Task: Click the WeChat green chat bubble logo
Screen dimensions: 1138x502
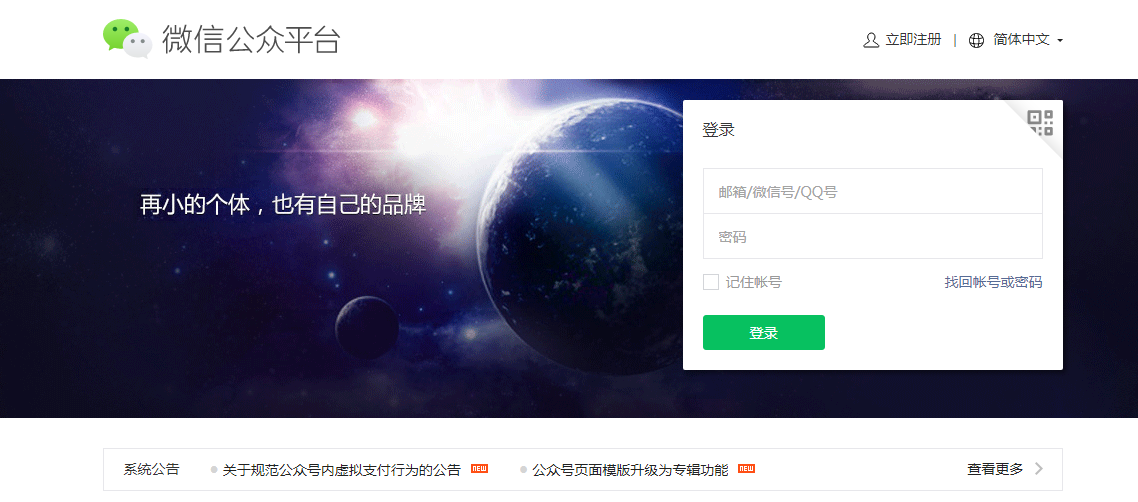Action: point(127,38)
